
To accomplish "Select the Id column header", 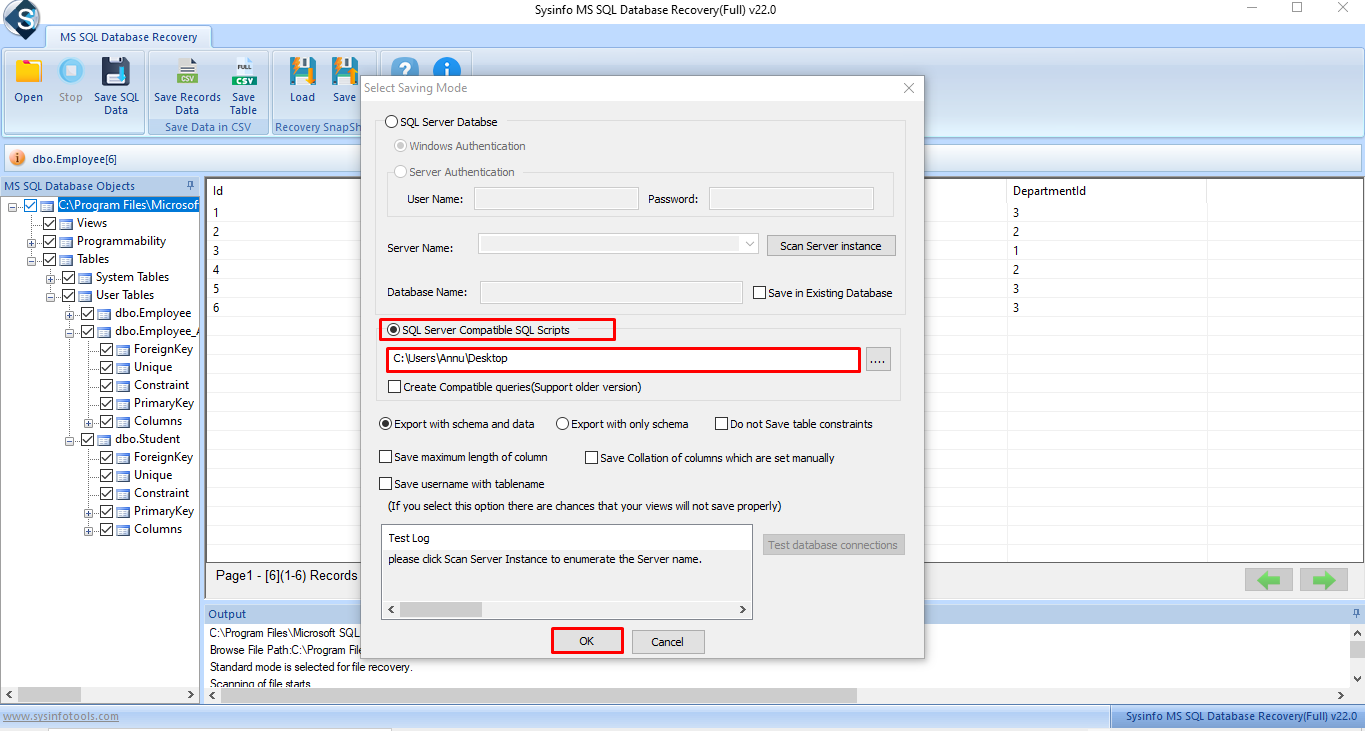I will [x=218, y=191].
